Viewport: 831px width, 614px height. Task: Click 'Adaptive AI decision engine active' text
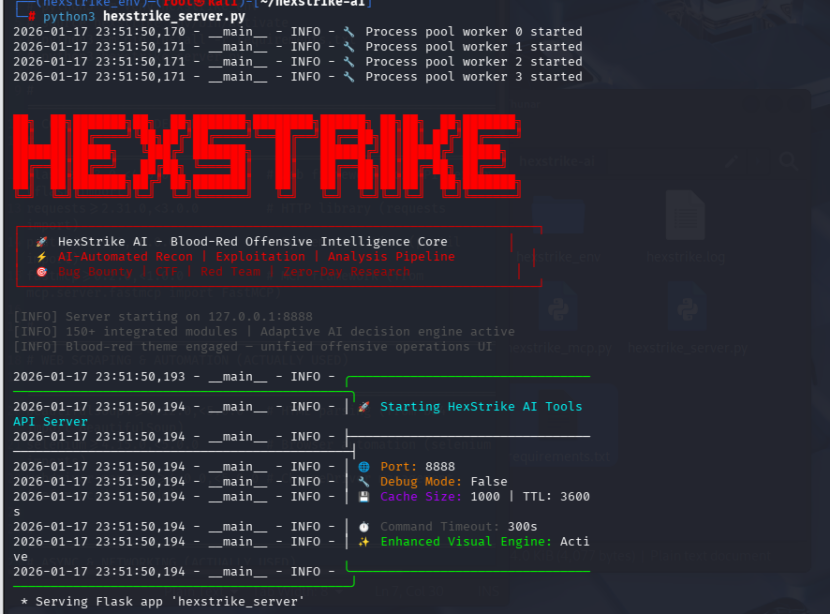coord(387,332)
